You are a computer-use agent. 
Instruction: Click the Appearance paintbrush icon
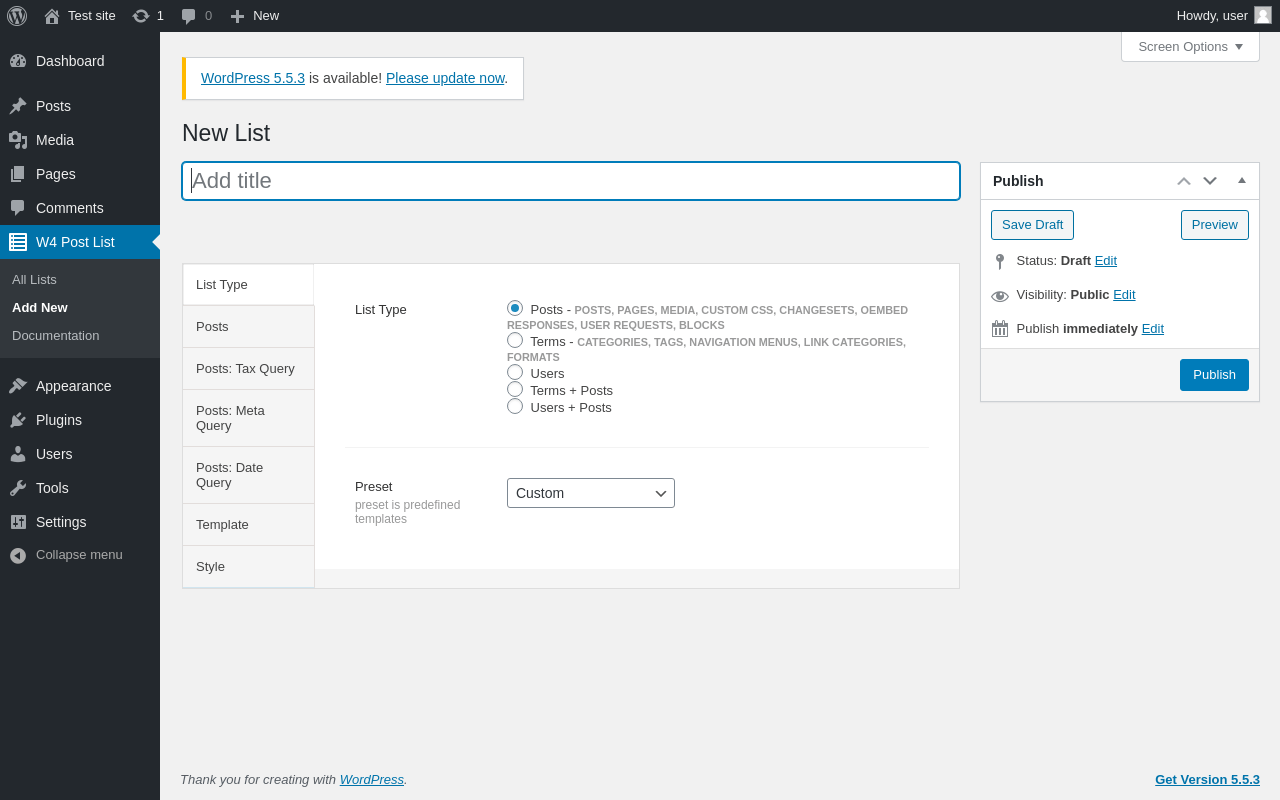pyautogui.click(x=18, y=386)
